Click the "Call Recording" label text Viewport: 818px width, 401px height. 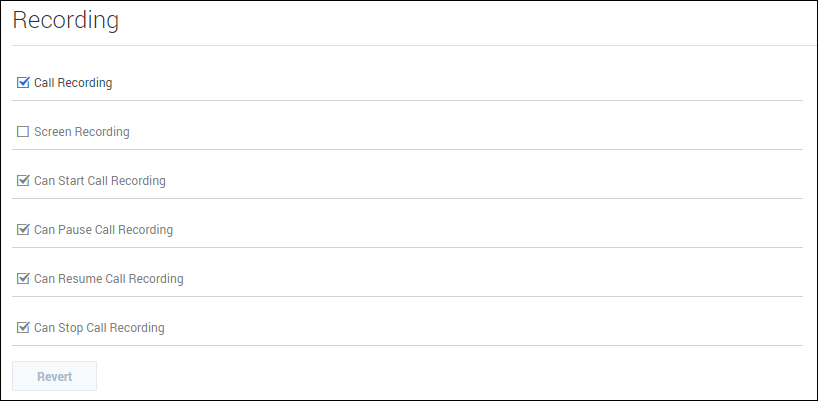[x=73, y=83]
